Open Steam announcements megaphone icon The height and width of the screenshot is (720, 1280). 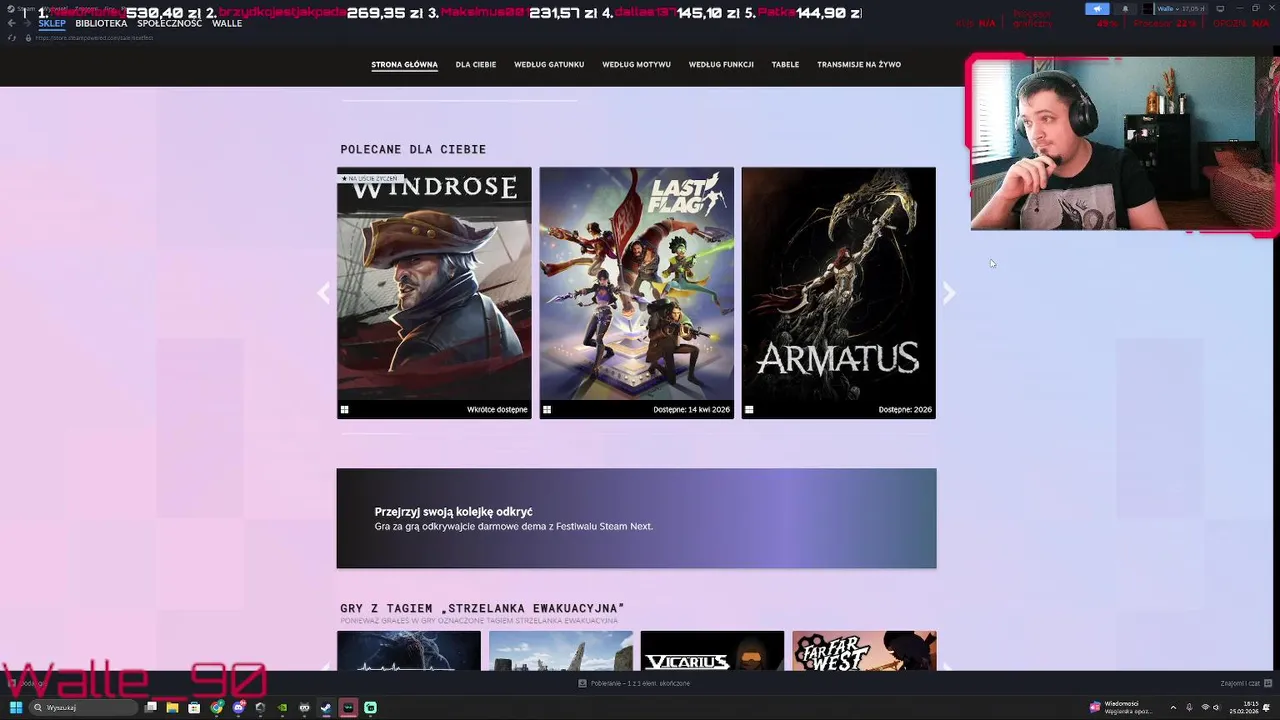pyautogui.click(x=1097, y=9)
